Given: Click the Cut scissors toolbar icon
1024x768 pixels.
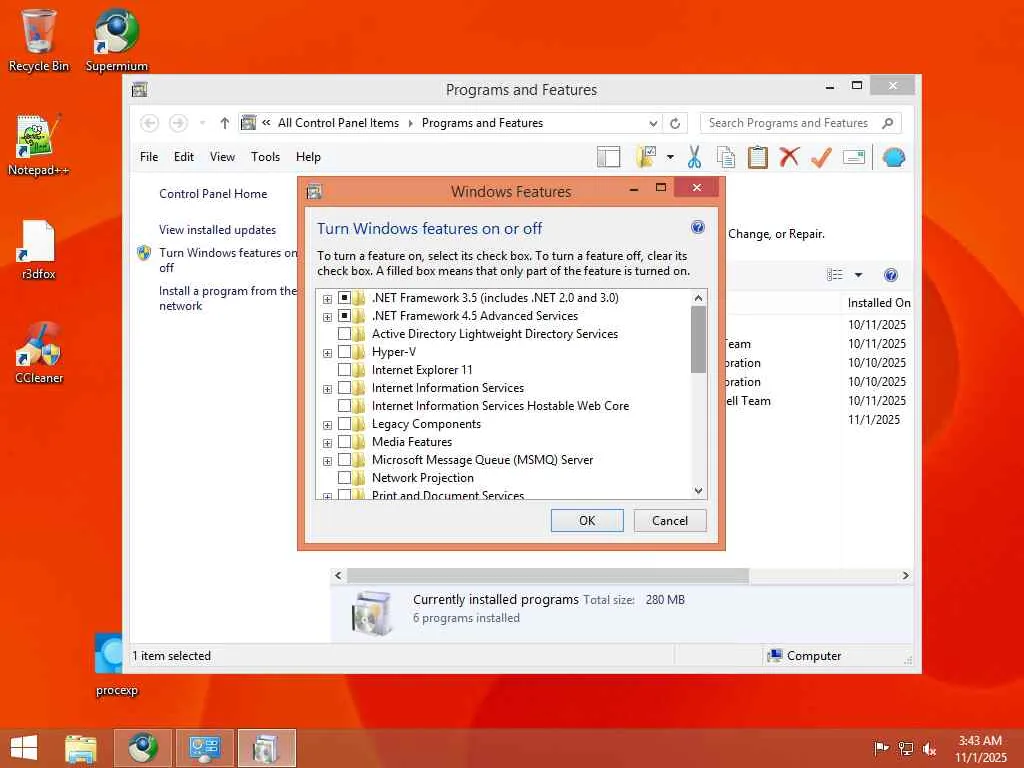Looking at the screenshot, I should [694, 157].
